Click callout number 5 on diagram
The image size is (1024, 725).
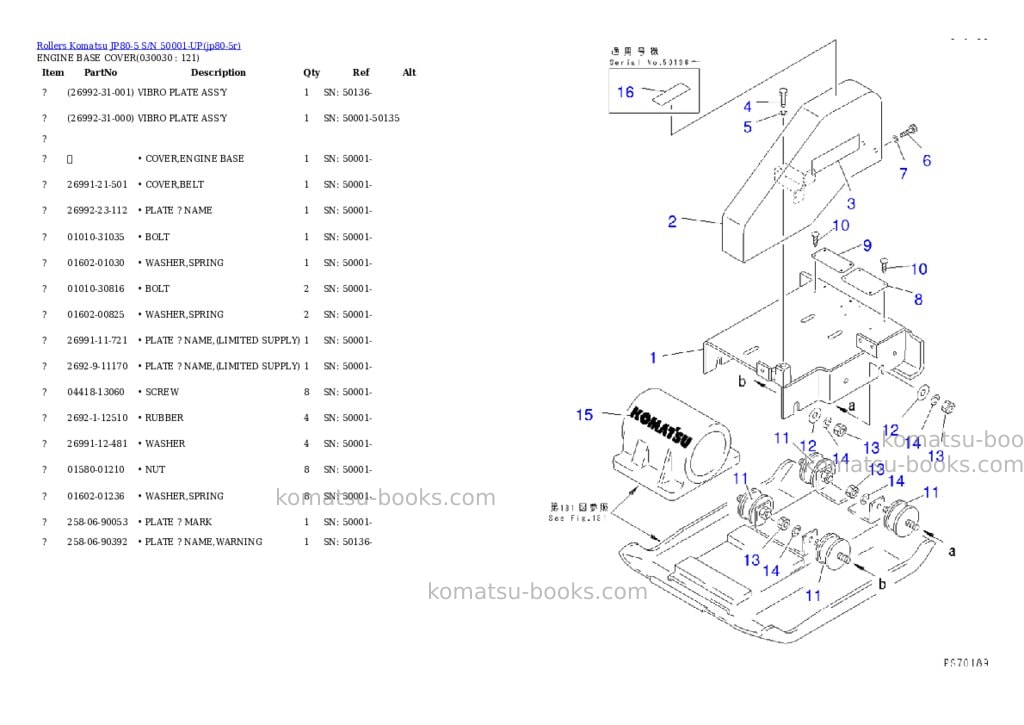tap(748, 127)
